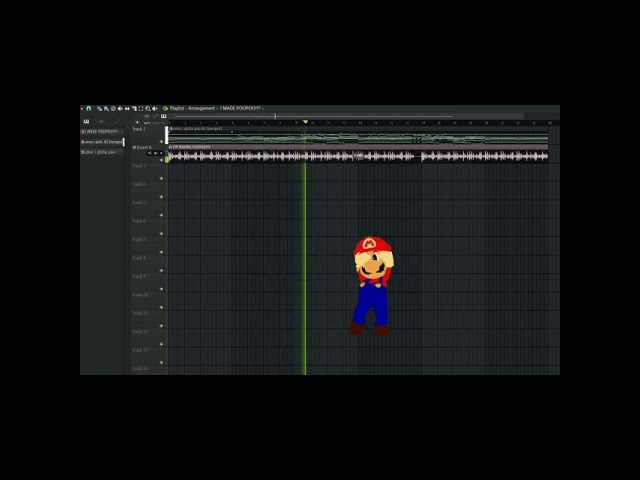
Task: Mute the Insert 6 track
Action: coord(161,160)
